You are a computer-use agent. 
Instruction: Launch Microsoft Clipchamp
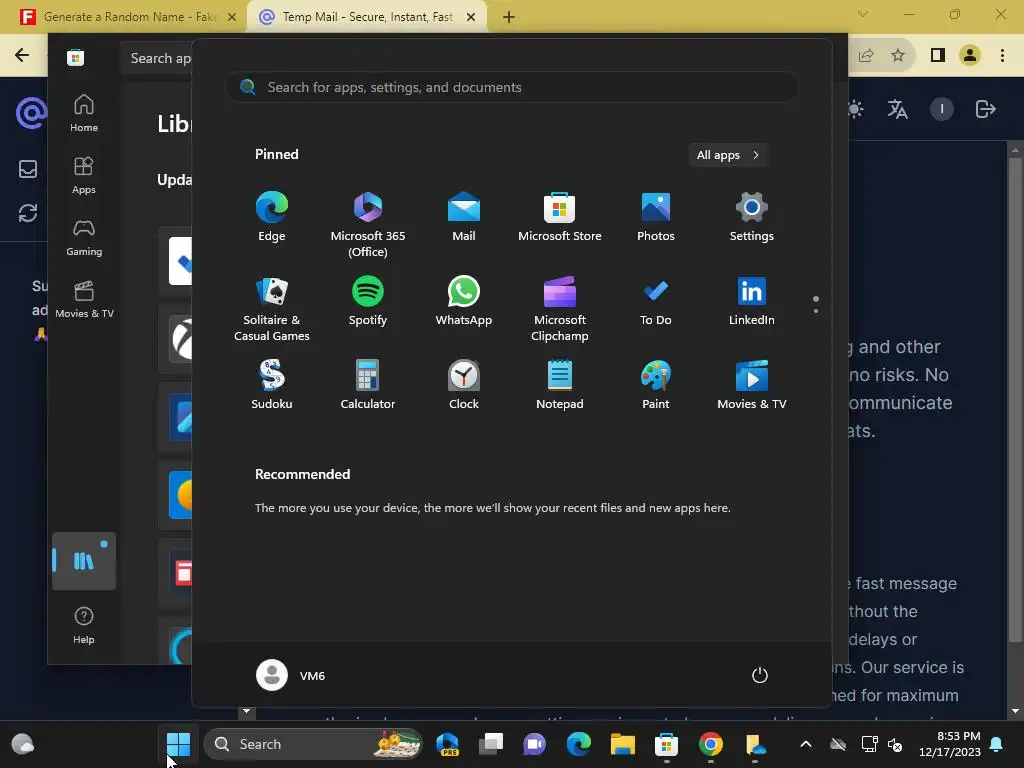click(x=560, y=308)
